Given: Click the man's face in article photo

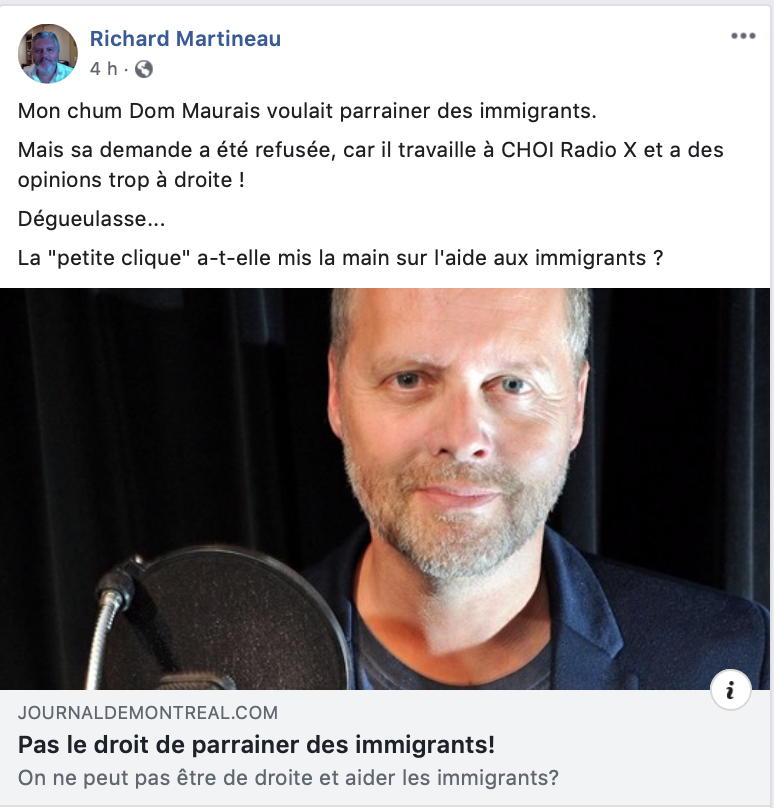Looking at the screenshot, I should [x=459, y=423].
